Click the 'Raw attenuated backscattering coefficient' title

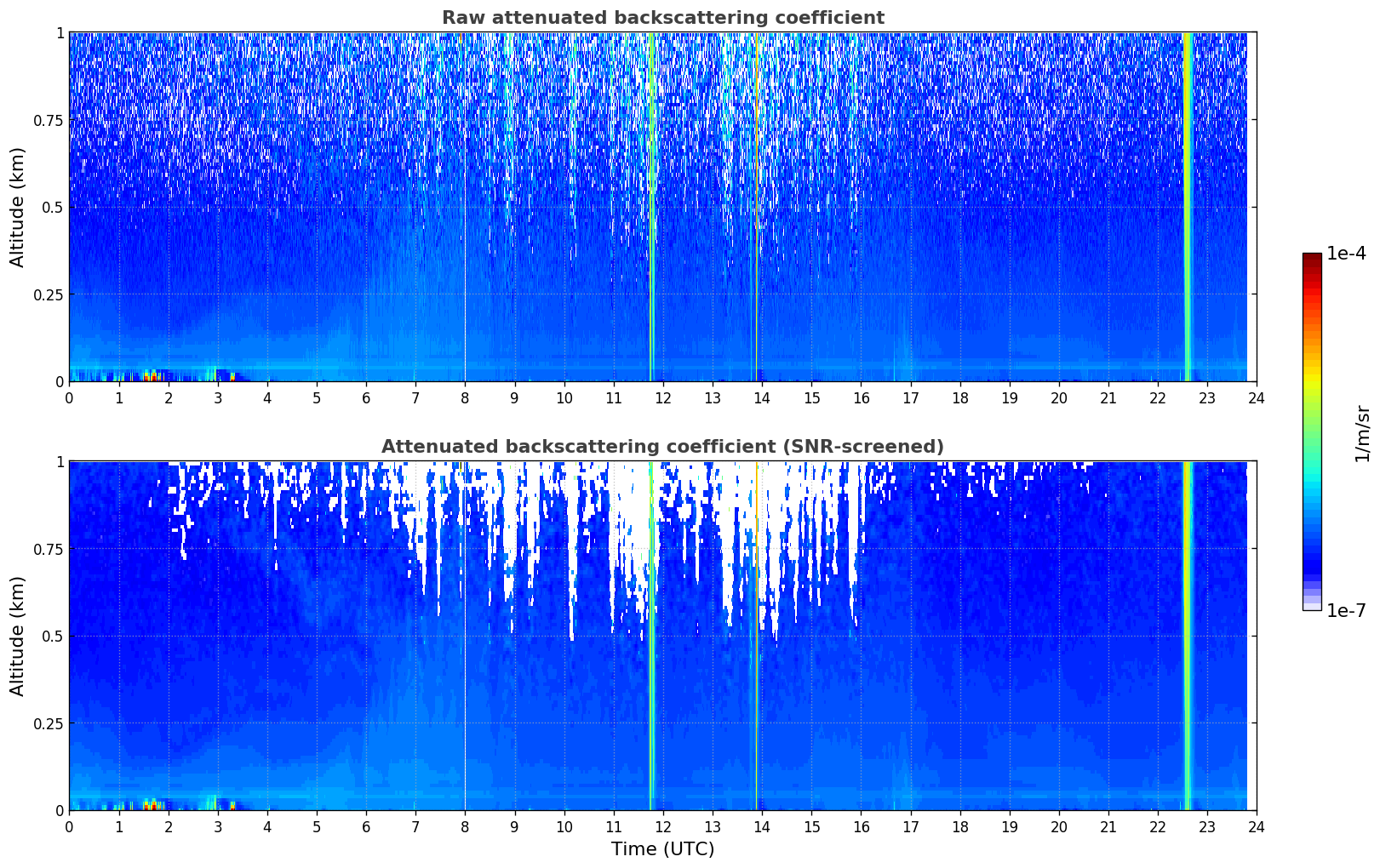tap(662, 18)
